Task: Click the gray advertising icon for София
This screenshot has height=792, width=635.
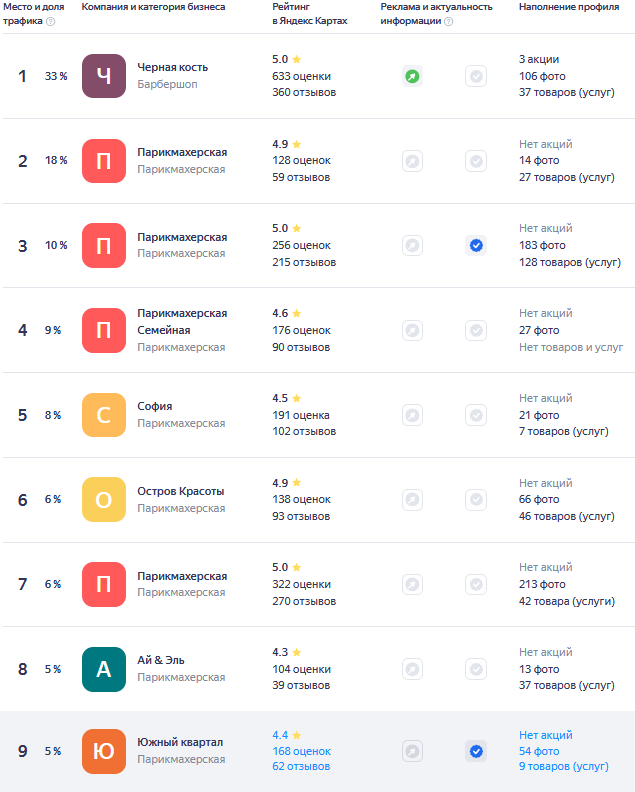Action: coord(412,415)
